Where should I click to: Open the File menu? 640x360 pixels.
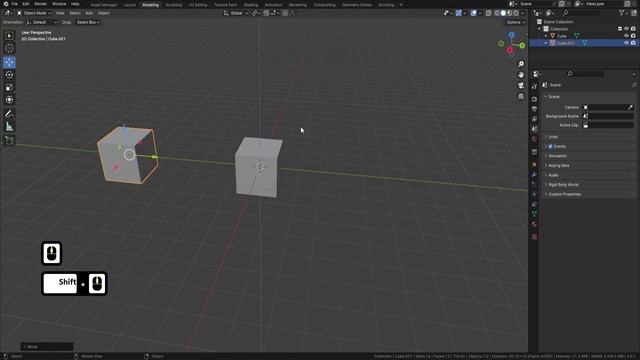(15, 4)
